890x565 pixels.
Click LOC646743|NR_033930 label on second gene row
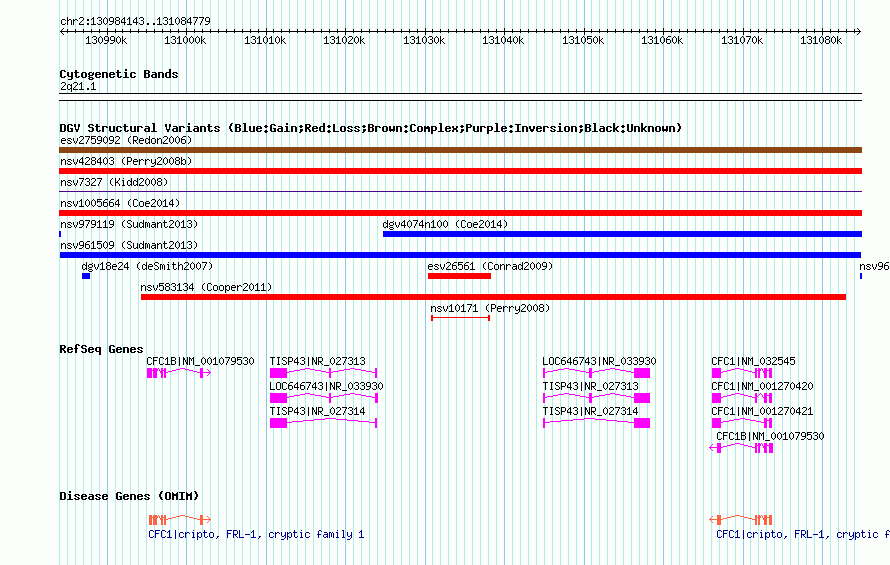pos(326,386)
